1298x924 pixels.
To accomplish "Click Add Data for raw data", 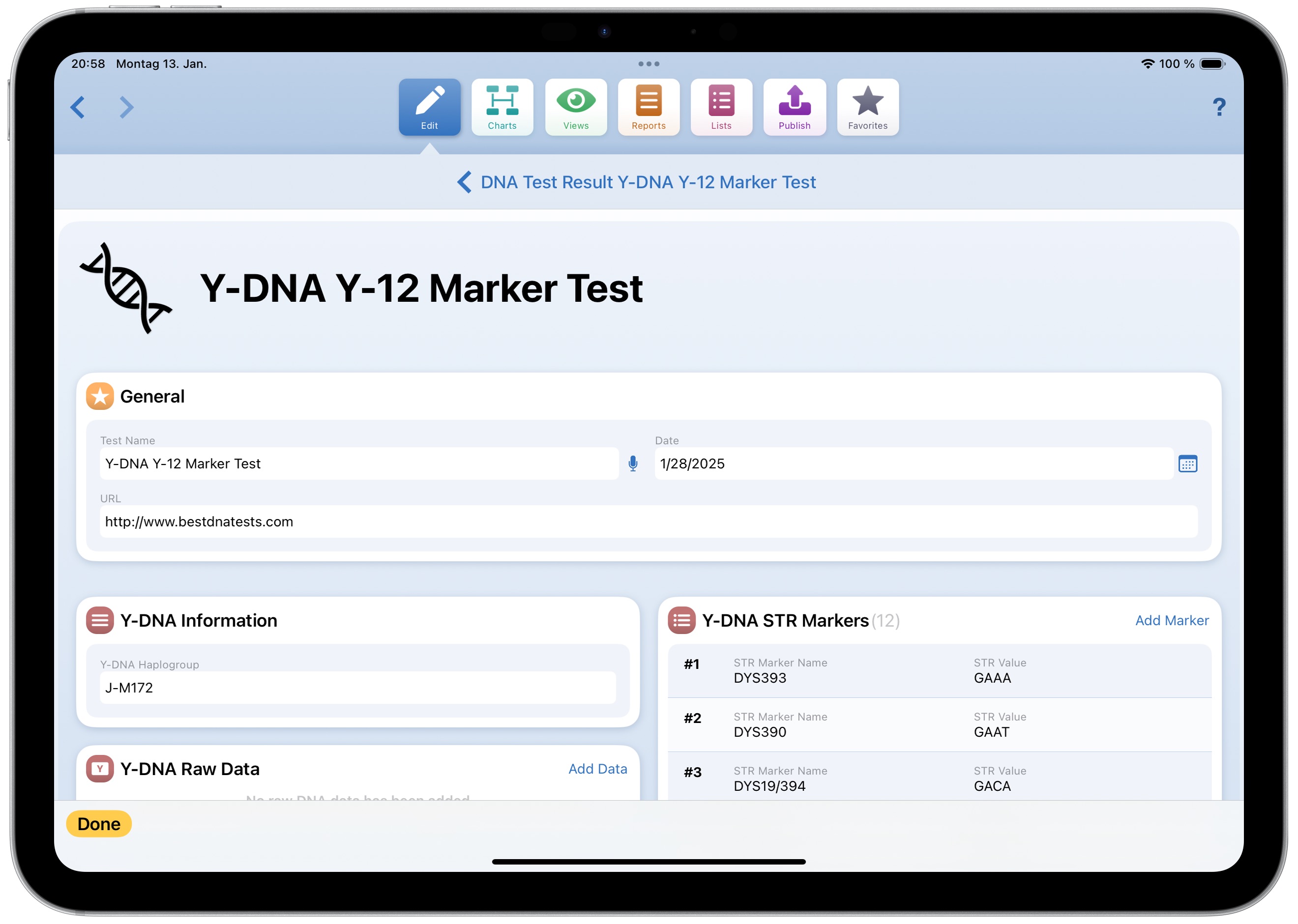I will 597,769.
